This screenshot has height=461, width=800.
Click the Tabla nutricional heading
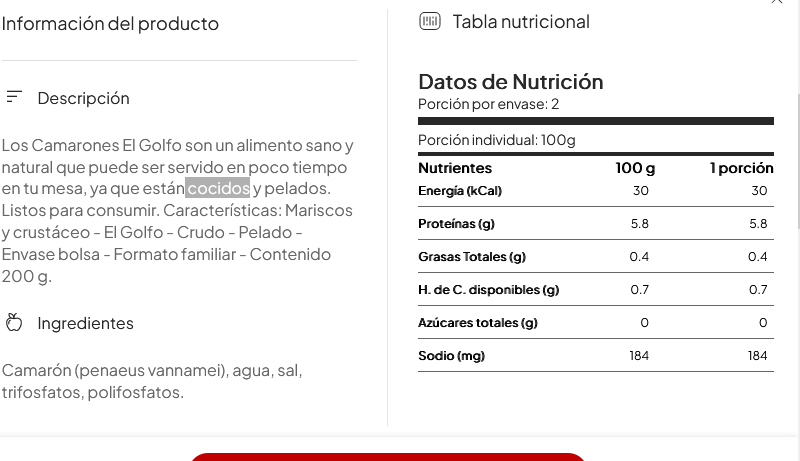[521, 22]
